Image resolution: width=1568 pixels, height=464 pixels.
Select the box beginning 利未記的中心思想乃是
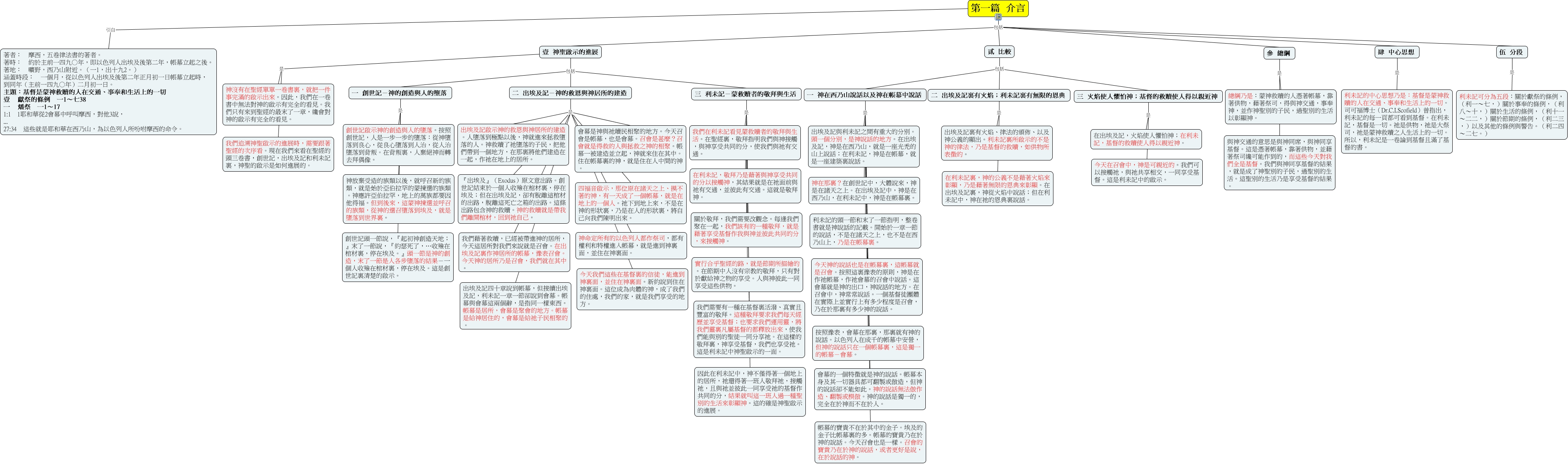pos(1396,121)
